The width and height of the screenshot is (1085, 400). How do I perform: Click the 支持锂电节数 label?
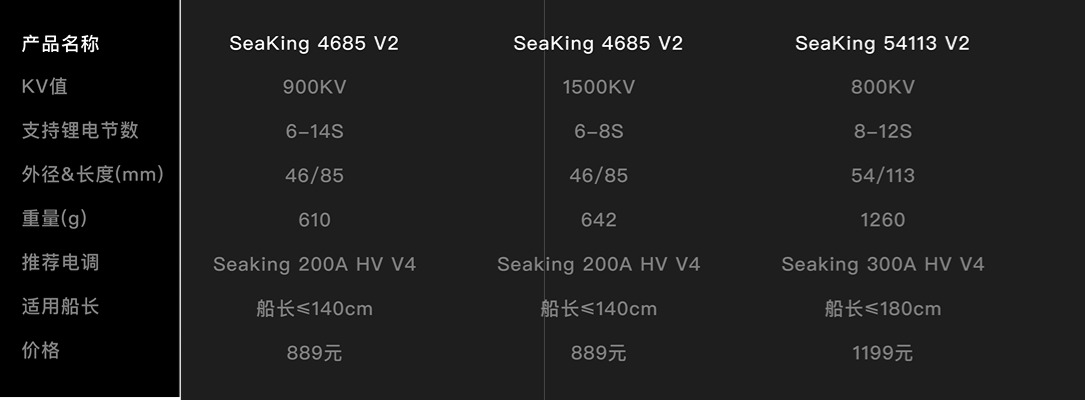tap(80, 131)
